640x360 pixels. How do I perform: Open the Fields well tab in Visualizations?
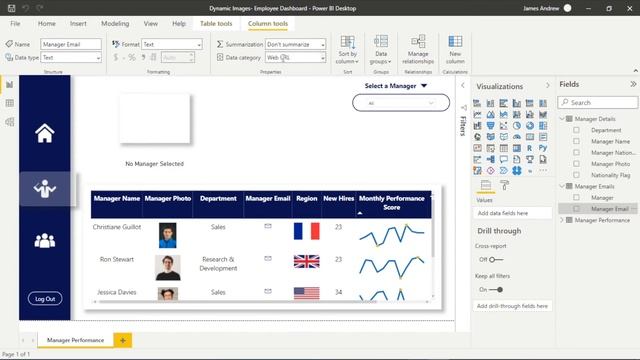(x=486, y=185)
